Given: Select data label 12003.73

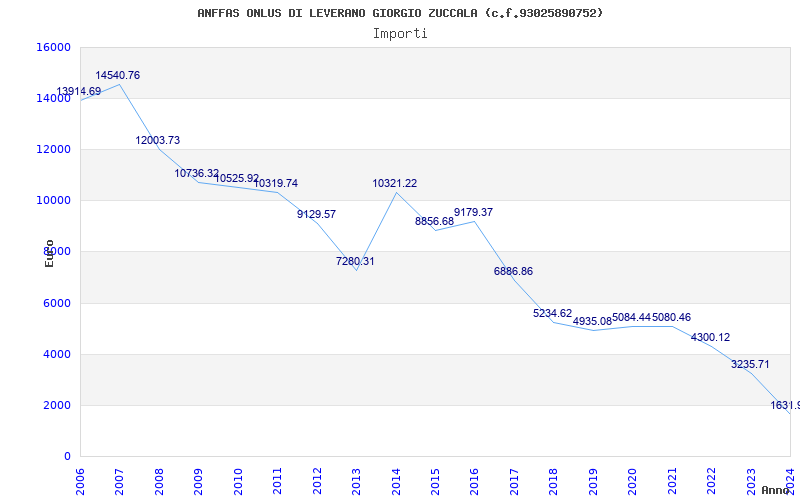Looking at the screenshot, I should 158,140.
